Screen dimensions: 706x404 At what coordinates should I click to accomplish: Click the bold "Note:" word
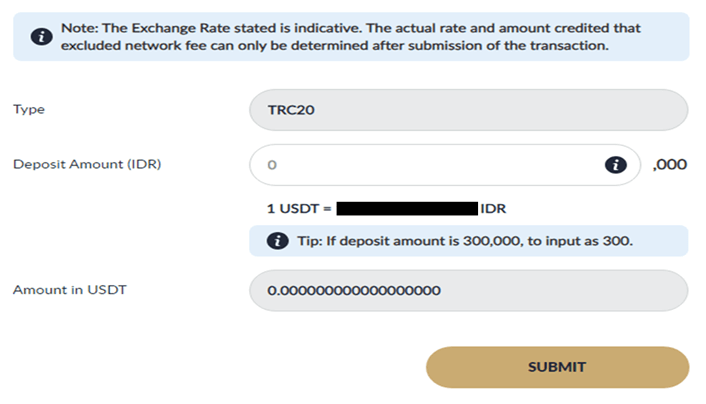pos(79,28)
